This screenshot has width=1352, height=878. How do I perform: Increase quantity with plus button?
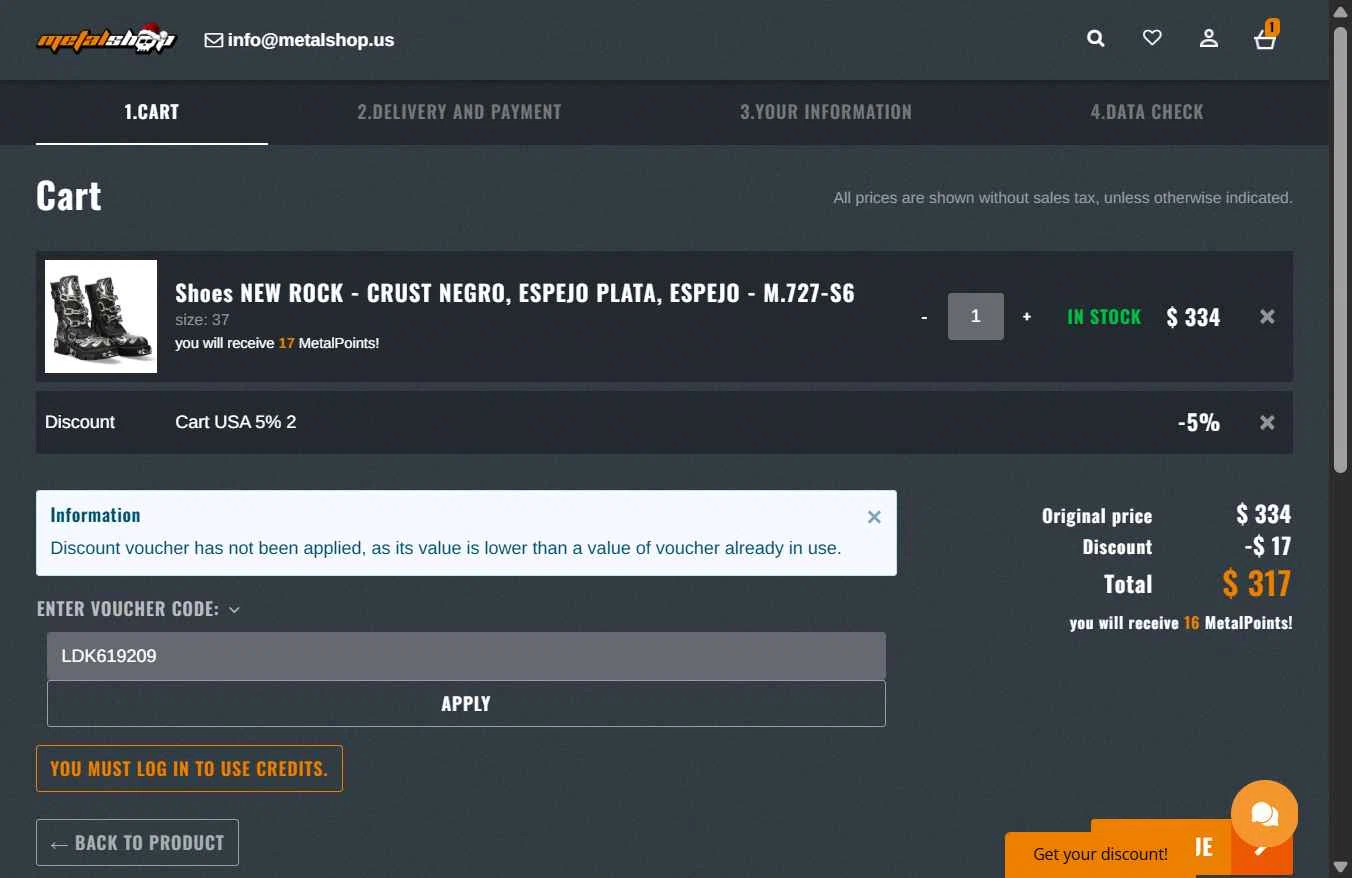(x=1026, y=317)
